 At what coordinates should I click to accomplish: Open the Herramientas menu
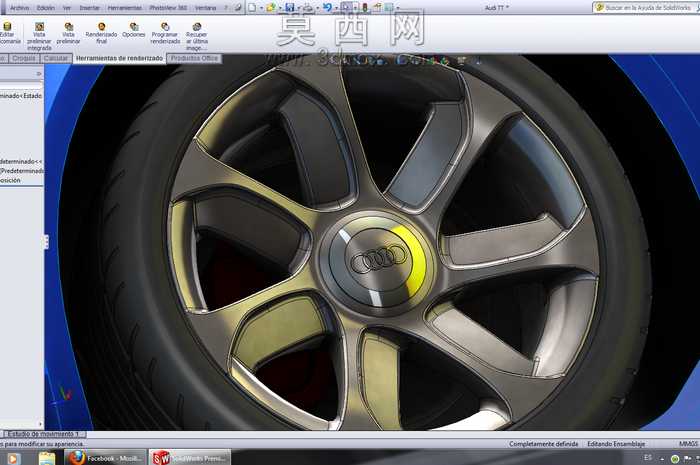(x=125, y=8)
